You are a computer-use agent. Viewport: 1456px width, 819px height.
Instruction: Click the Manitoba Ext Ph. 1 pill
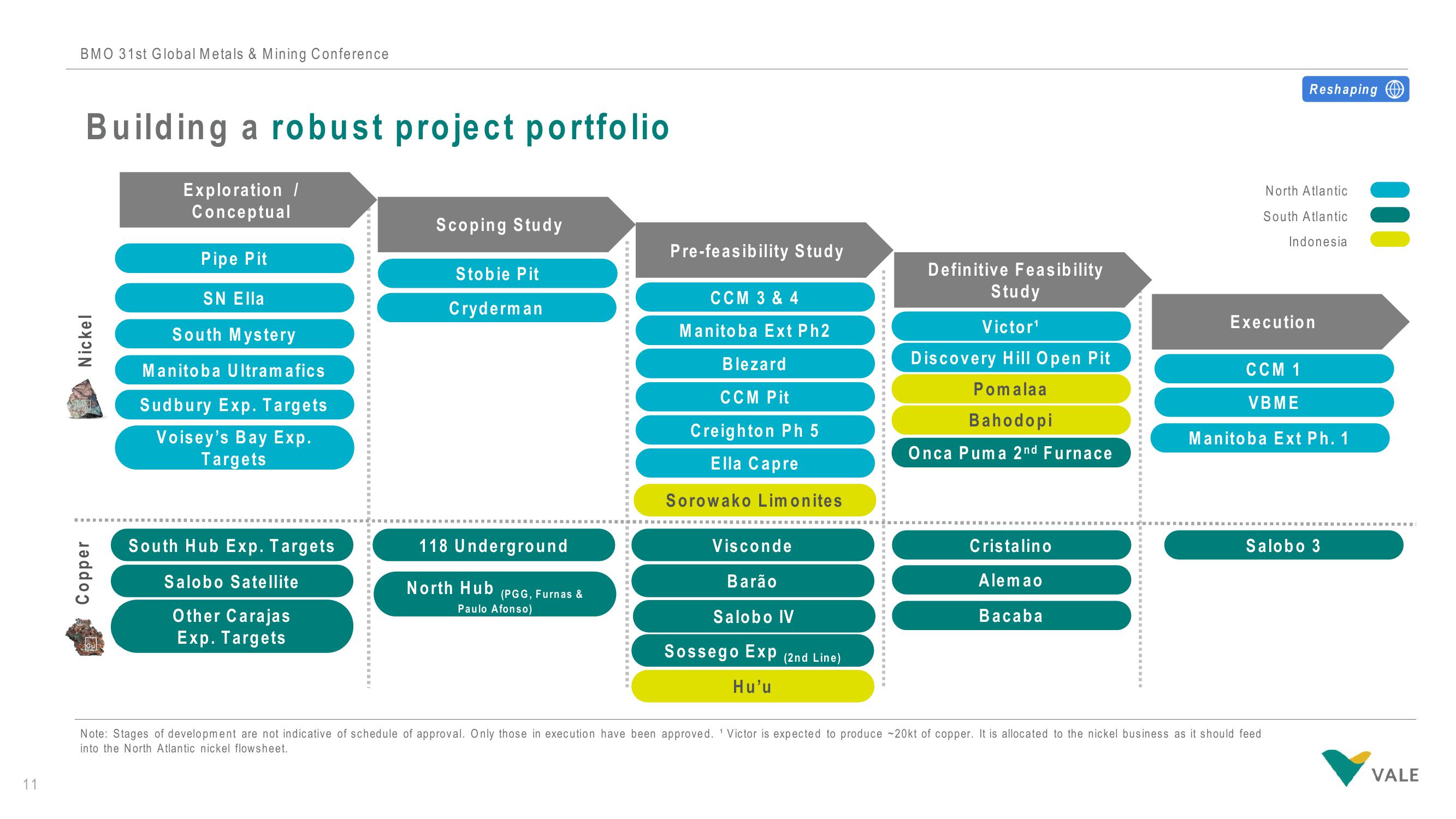(x=1270, y=438)
